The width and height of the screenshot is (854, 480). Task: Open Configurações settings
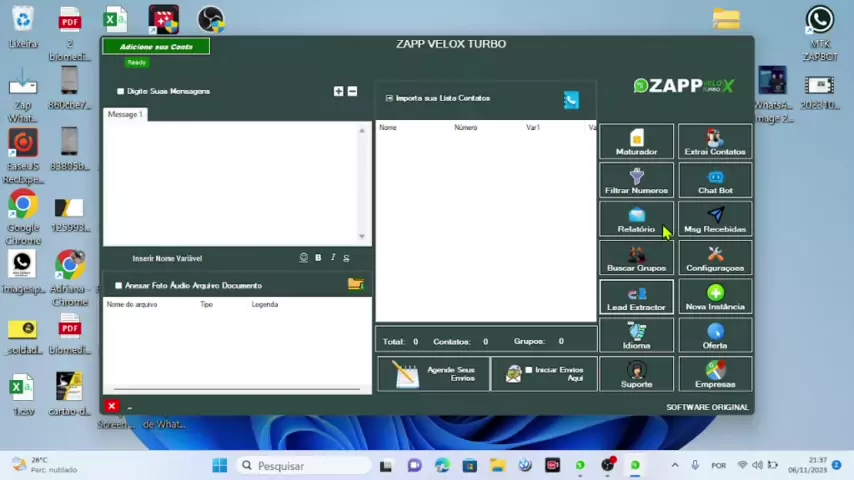(714, 259)
